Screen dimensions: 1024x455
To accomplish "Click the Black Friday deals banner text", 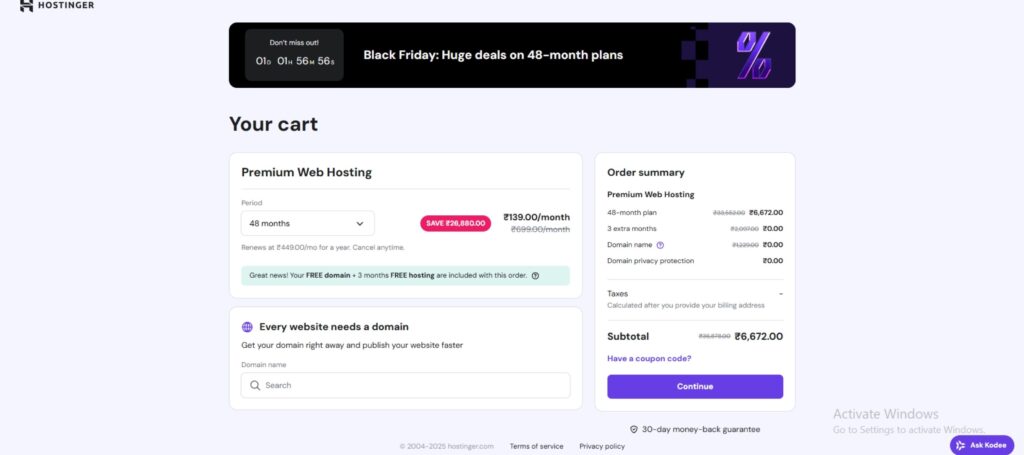I will point(493,55).
